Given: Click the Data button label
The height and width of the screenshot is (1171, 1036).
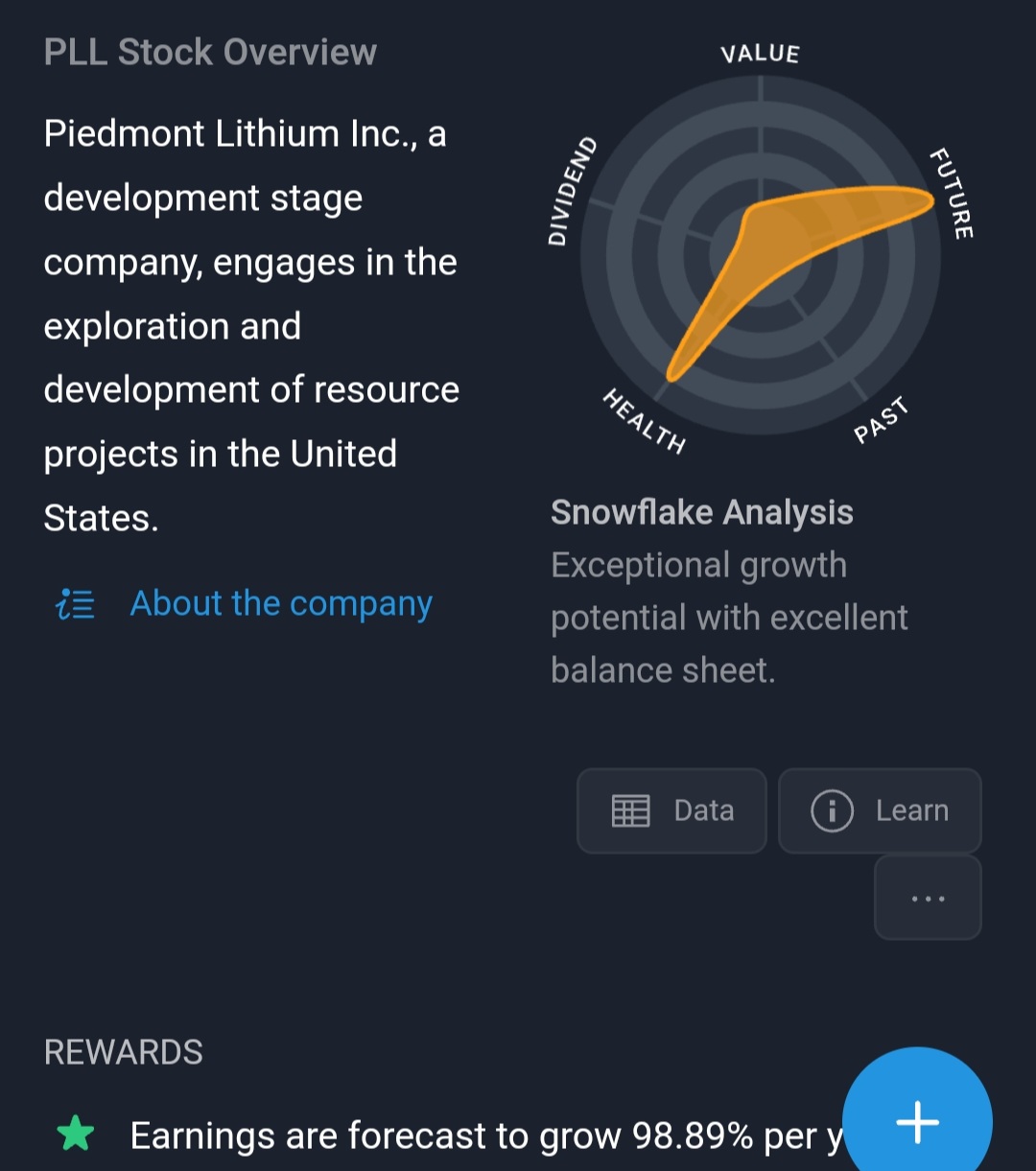Looking at the screenshot, I should [704, 811].
